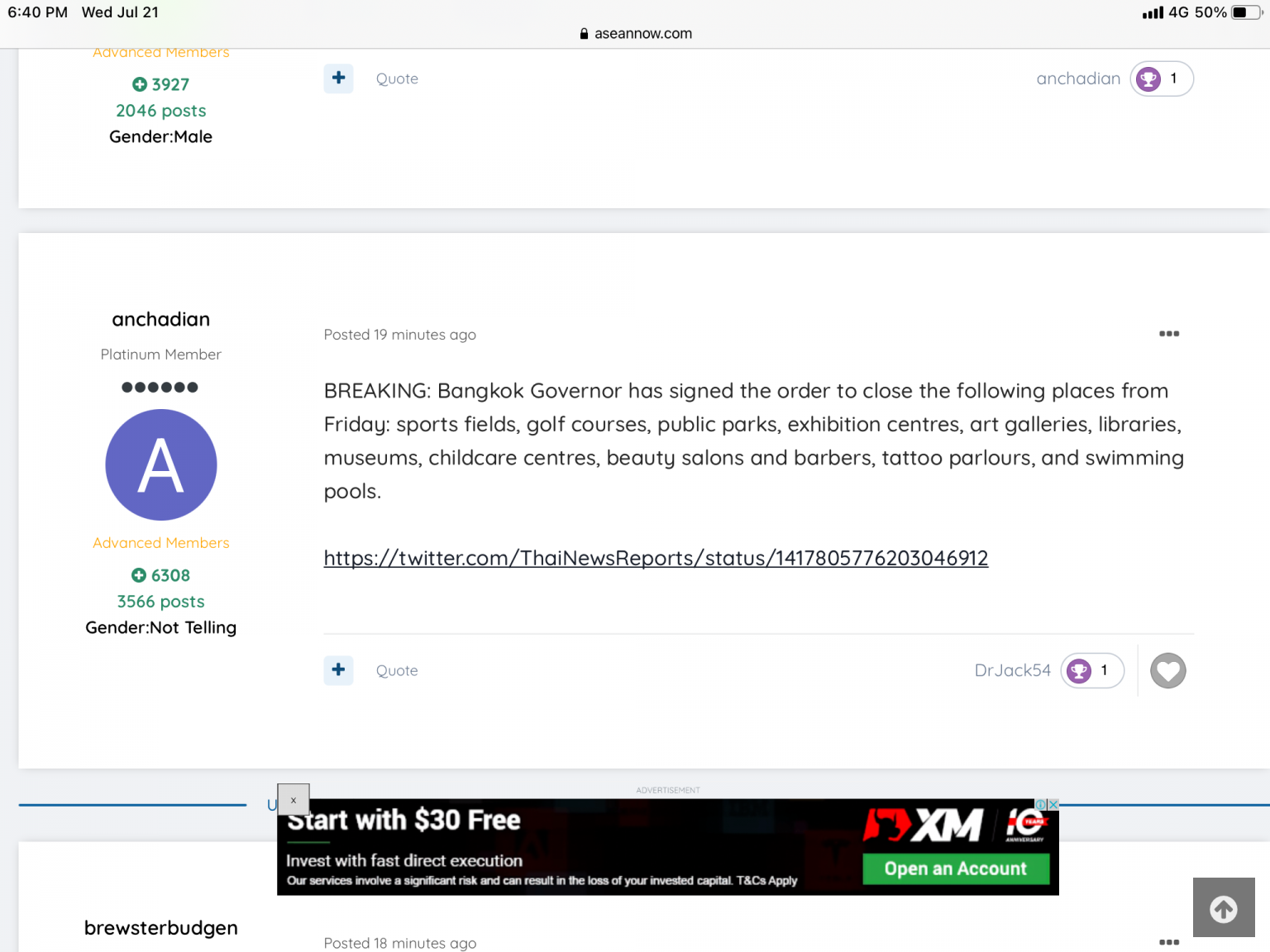Open anchadian's profile avatar
The image size is (1270, 952).
pyautogui.click(x=161, y=464)
